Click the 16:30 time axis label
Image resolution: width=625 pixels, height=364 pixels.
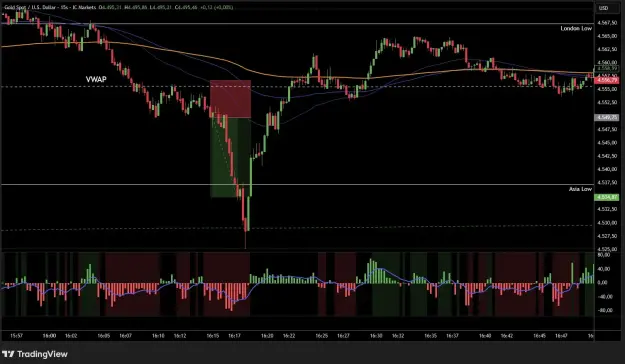(376, 336)
